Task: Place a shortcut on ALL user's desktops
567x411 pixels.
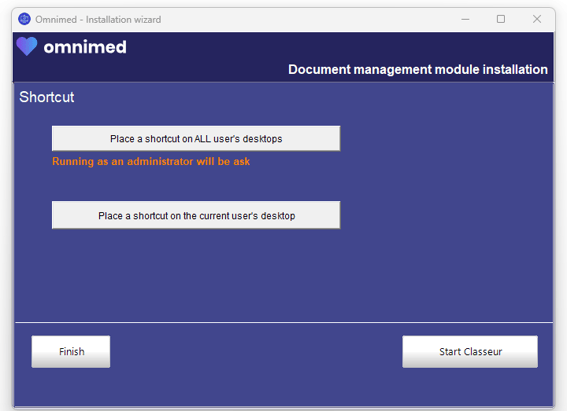Action: coord(196,138)
